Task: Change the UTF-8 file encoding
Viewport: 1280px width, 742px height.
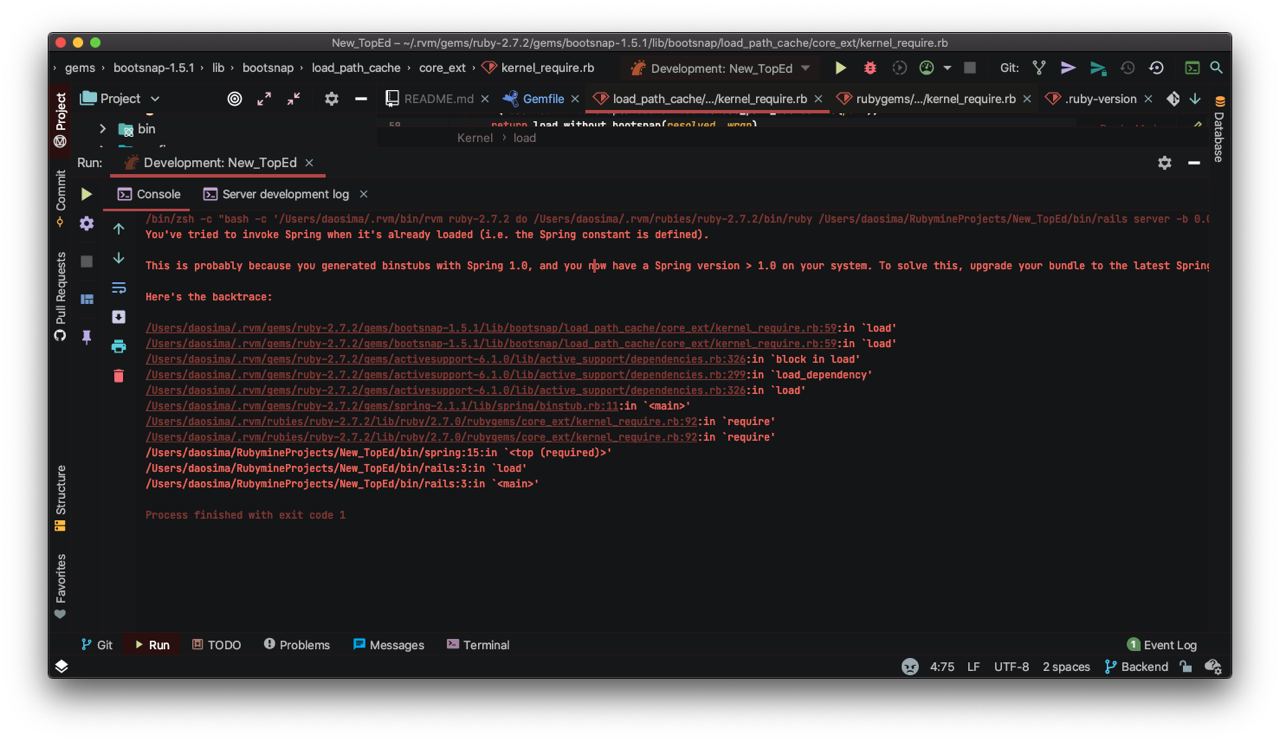Action: pyautogui.click(x=1011, y=667)
